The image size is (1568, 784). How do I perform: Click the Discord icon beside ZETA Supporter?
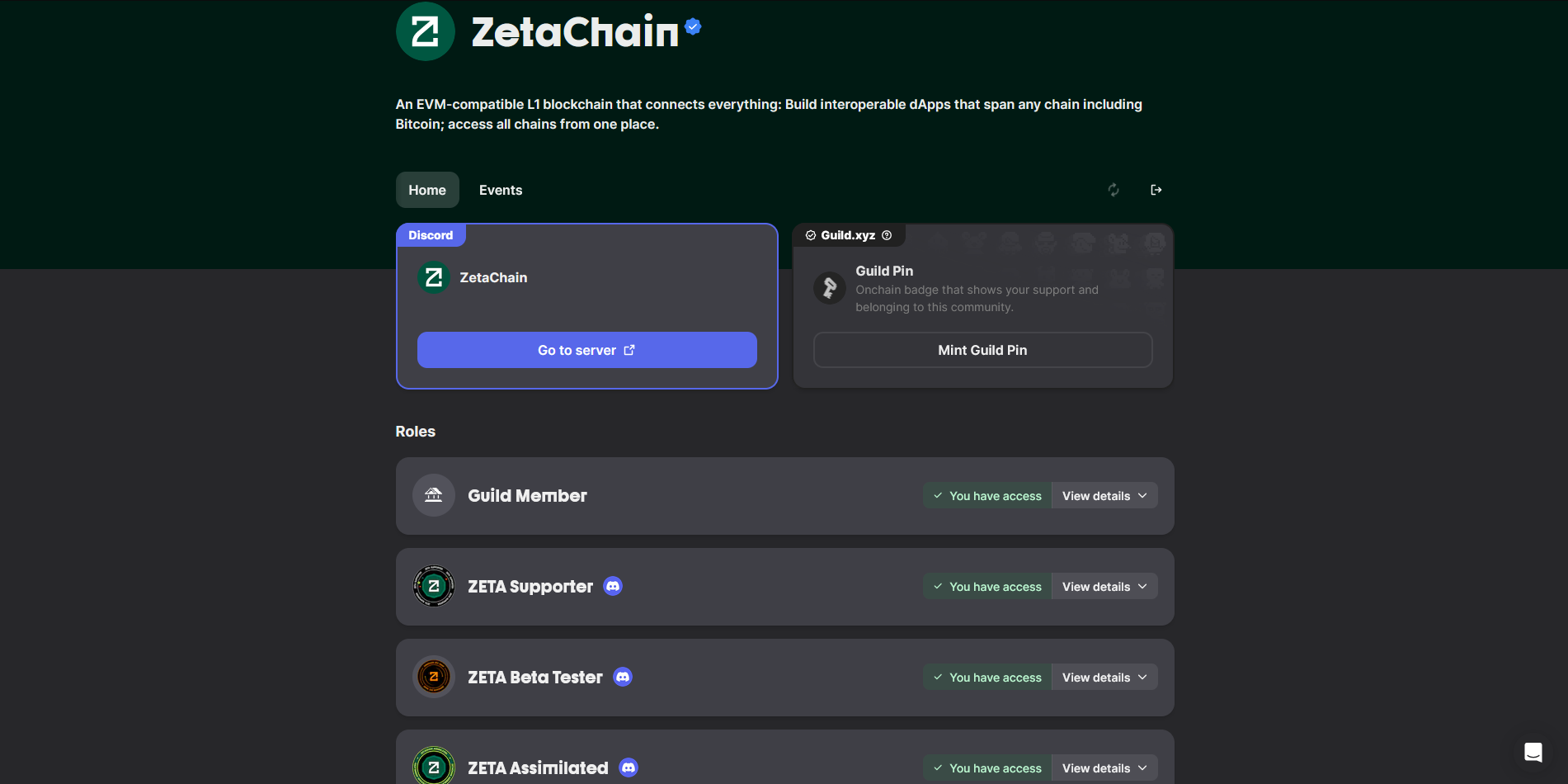(613, 586)
